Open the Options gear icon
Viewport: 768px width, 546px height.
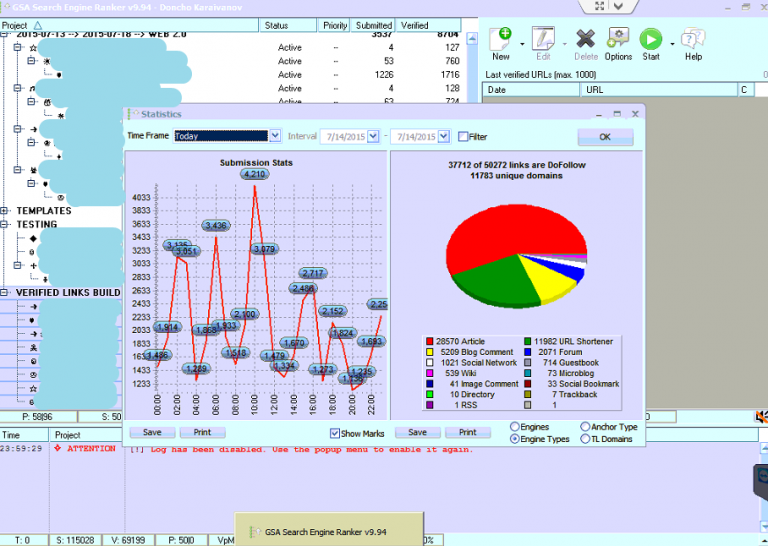point(618,39)
